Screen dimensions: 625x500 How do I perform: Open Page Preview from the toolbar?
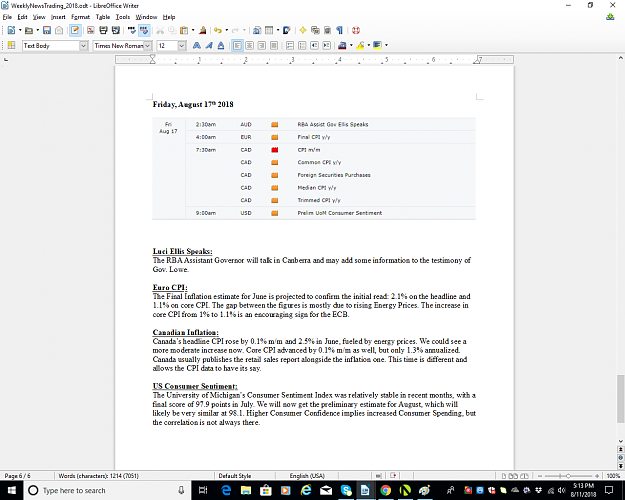coord(116,30)
